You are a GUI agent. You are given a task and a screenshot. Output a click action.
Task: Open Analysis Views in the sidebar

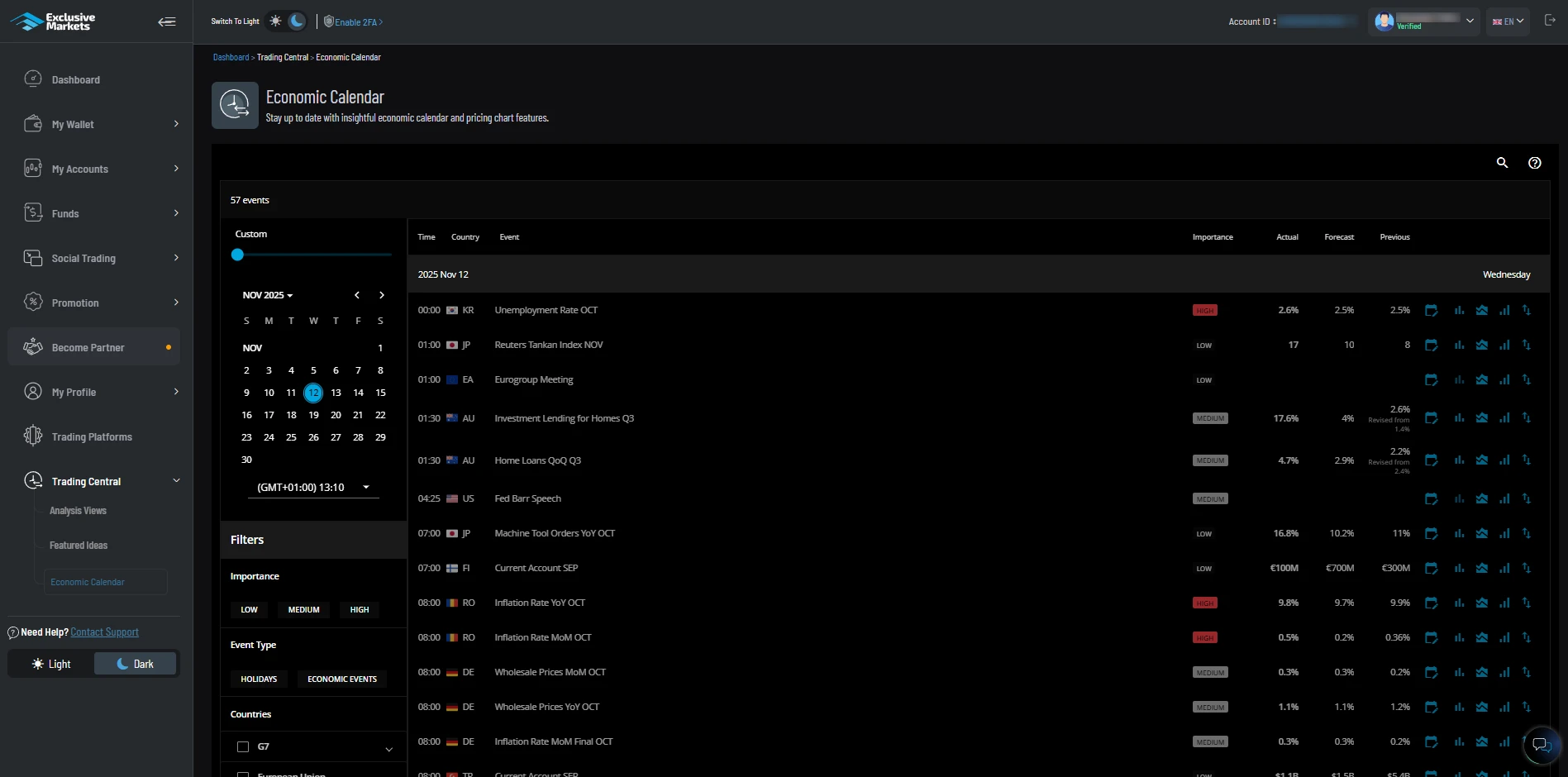tap(78, 511)
